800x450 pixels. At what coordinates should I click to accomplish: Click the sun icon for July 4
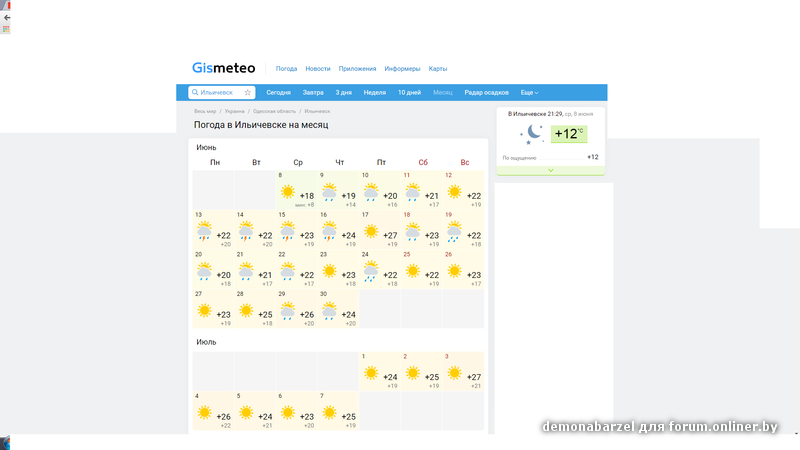(204, 412)
